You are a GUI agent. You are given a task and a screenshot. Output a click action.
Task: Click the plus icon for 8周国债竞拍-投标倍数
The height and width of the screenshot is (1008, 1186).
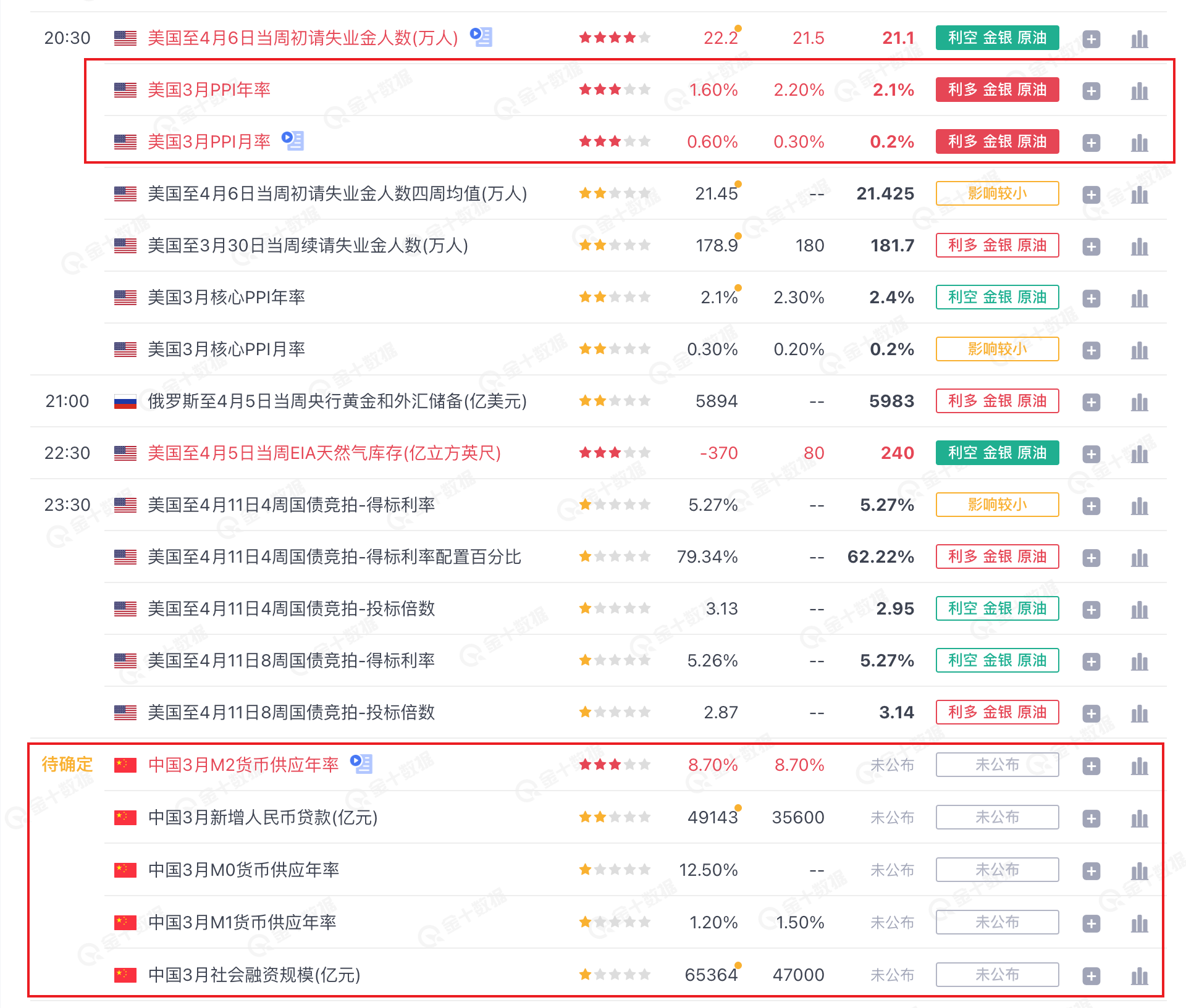tap(1091, 714)
